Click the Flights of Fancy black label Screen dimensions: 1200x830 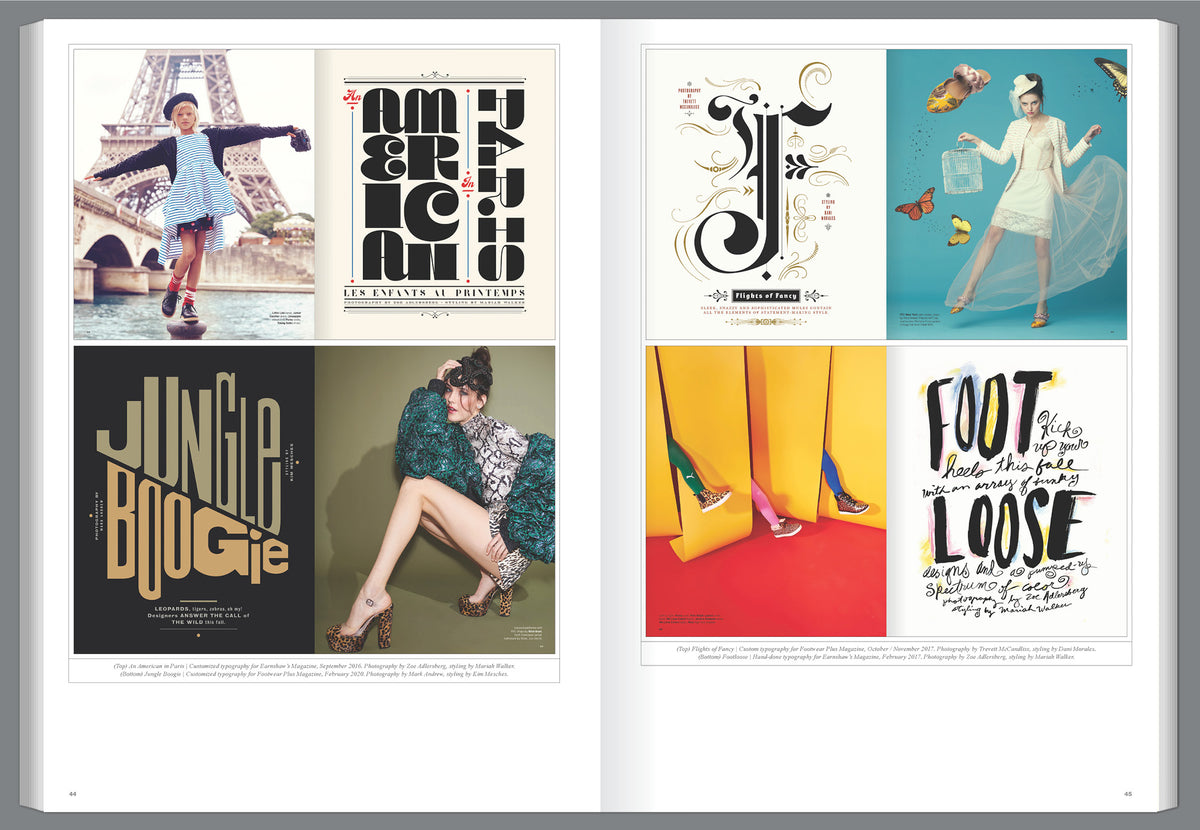(x=765, y=296)
